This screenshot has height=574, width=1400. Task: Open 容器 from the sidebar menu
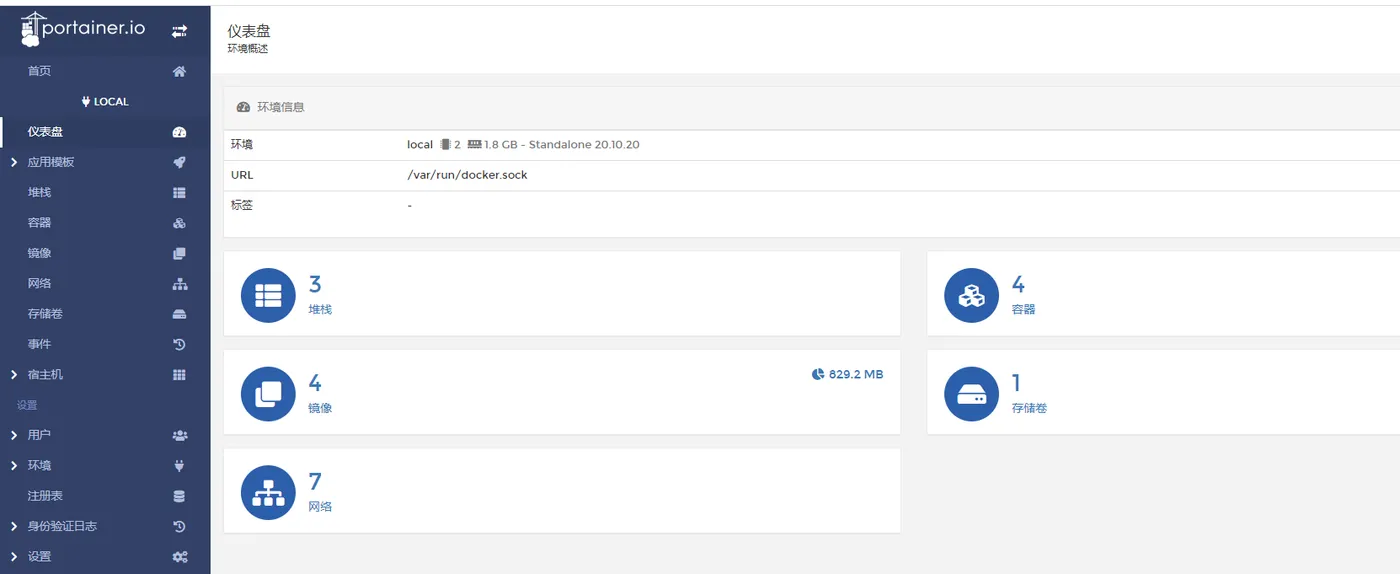coord(39,223)
